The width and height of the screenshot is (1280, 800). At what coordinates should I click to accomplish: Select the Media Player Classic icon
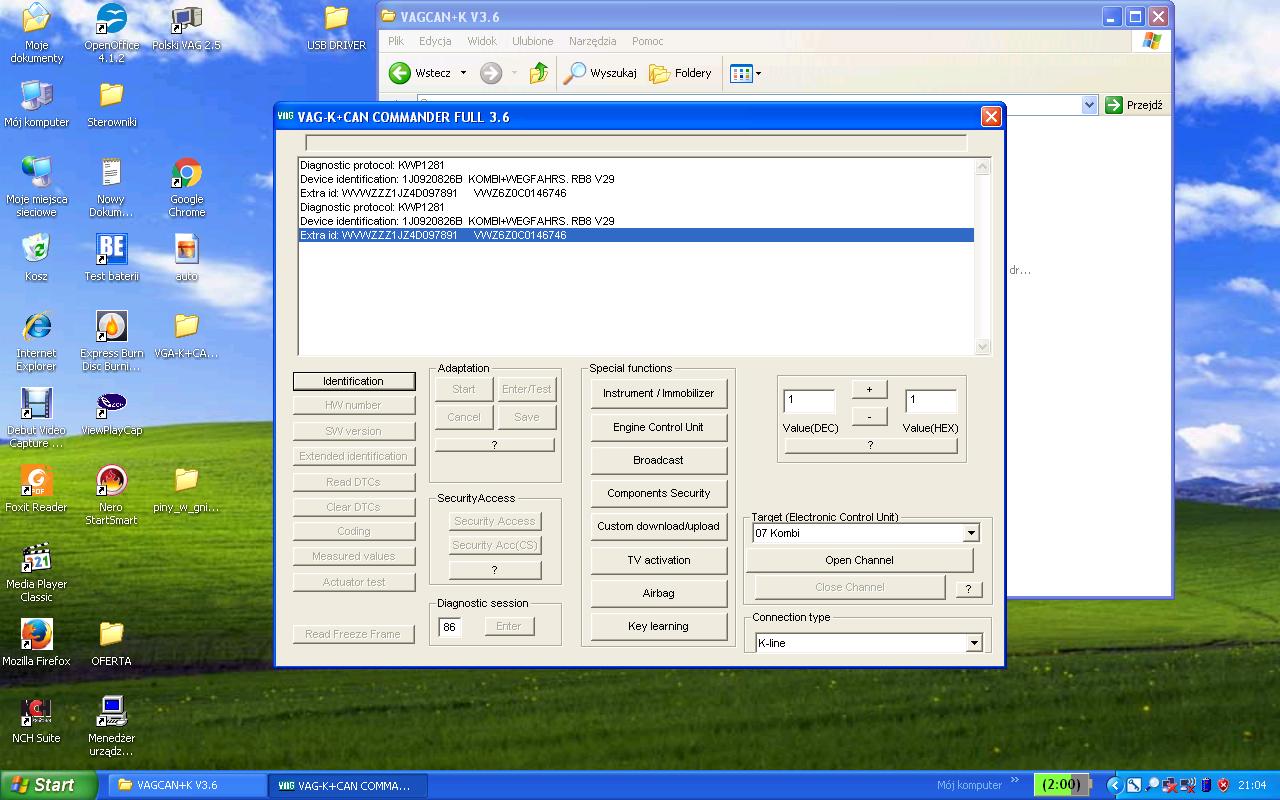(36, 572)
